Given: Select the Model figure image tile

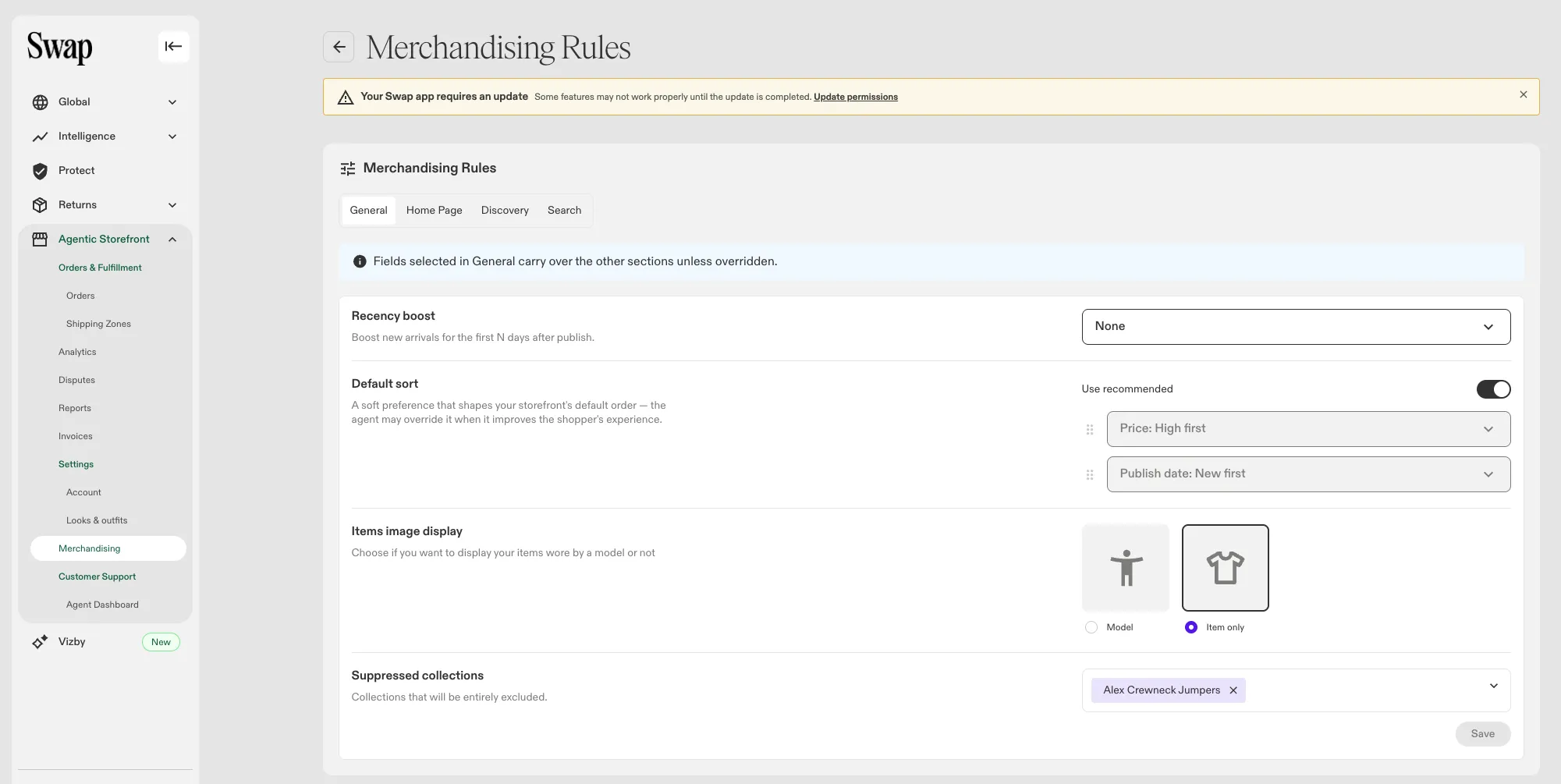Looking at the screenshot, I should click(1126, 568).
